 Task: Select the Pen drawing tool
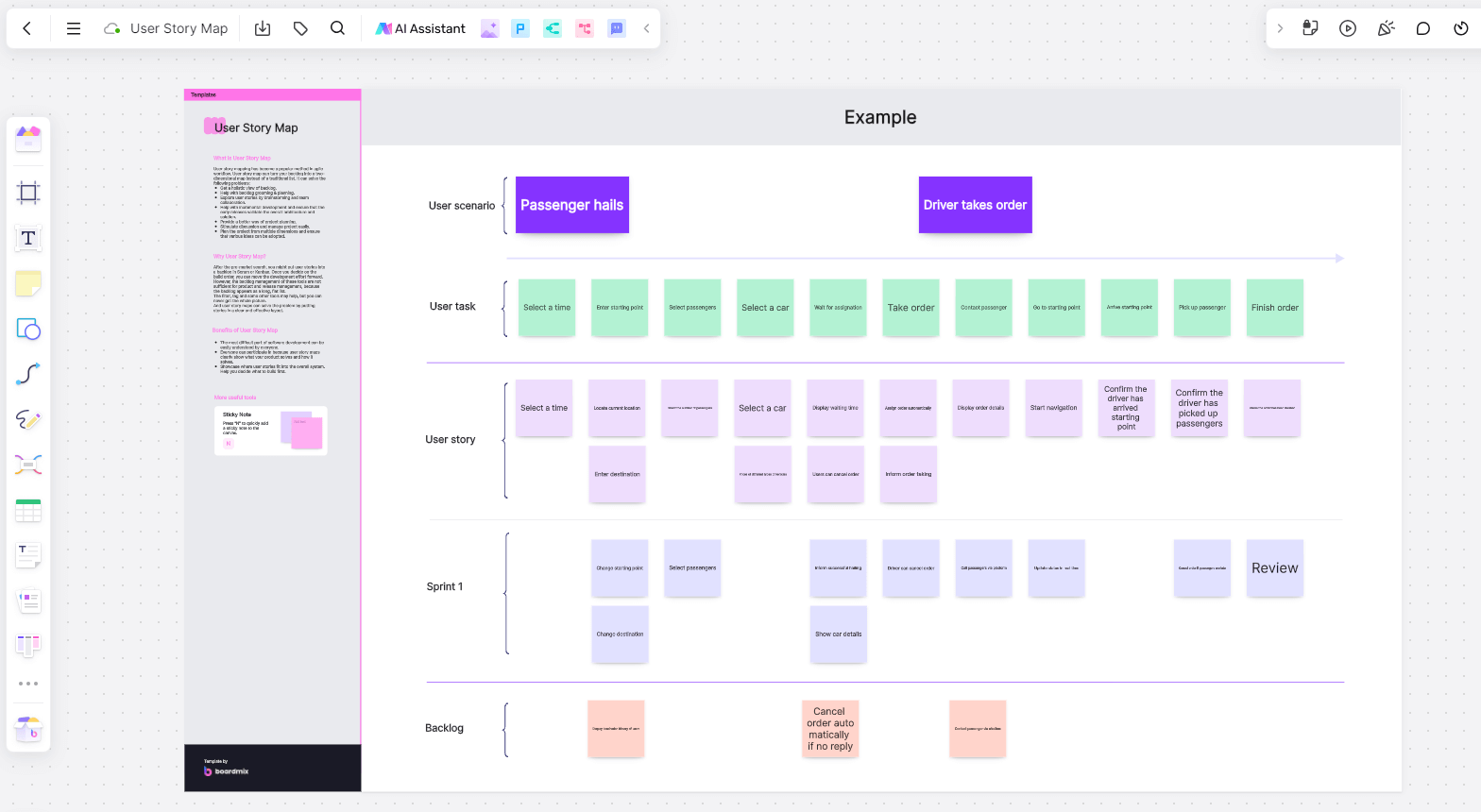28,419
